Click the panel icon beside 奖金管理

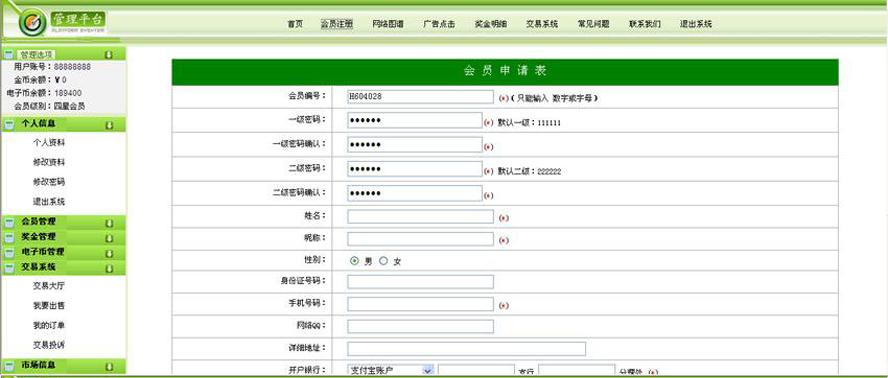coord(8,238)
